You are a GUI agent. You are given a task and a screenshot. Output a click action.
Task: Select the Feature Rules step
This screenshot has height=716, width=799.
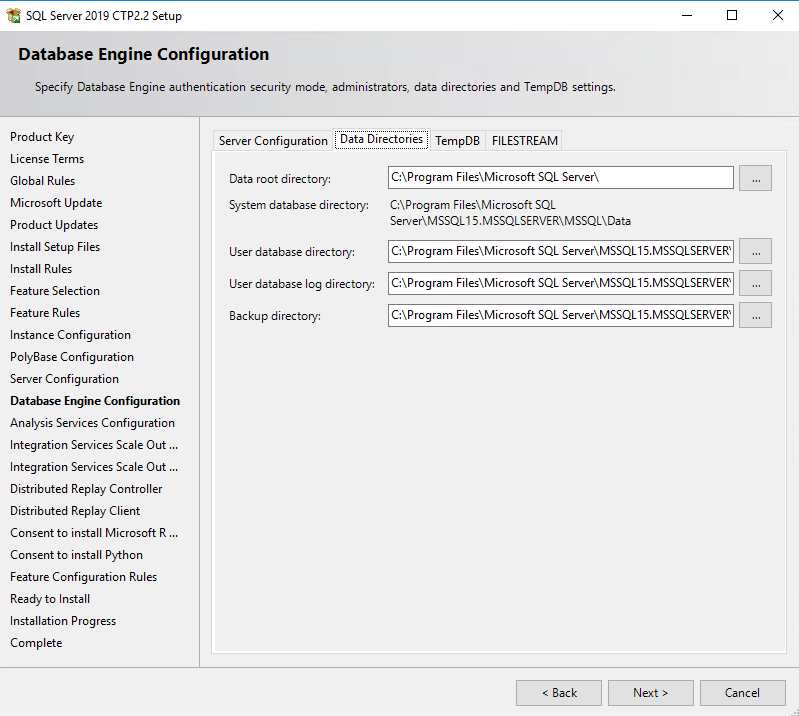(x=45, y=312)
